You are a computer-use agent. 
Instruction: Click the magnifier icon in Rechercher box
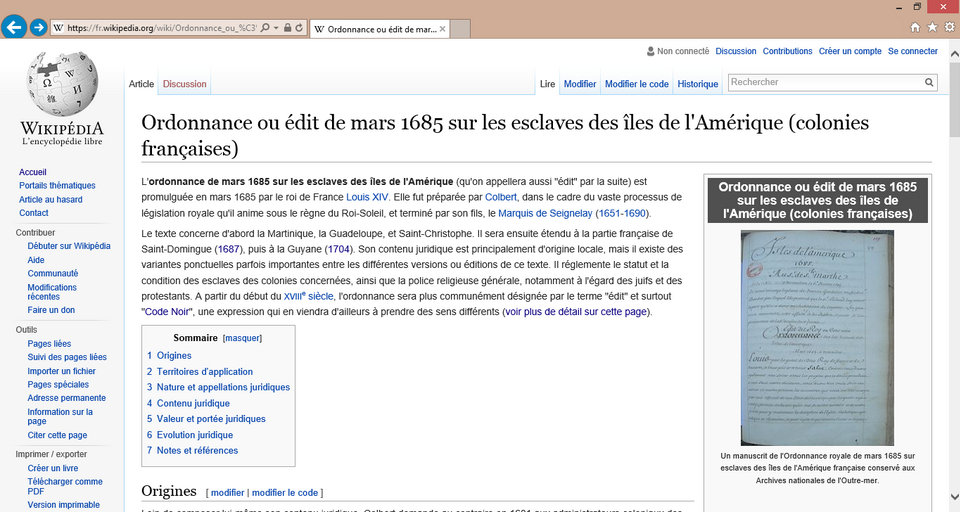pyautogui.click(x=929, y=83)
